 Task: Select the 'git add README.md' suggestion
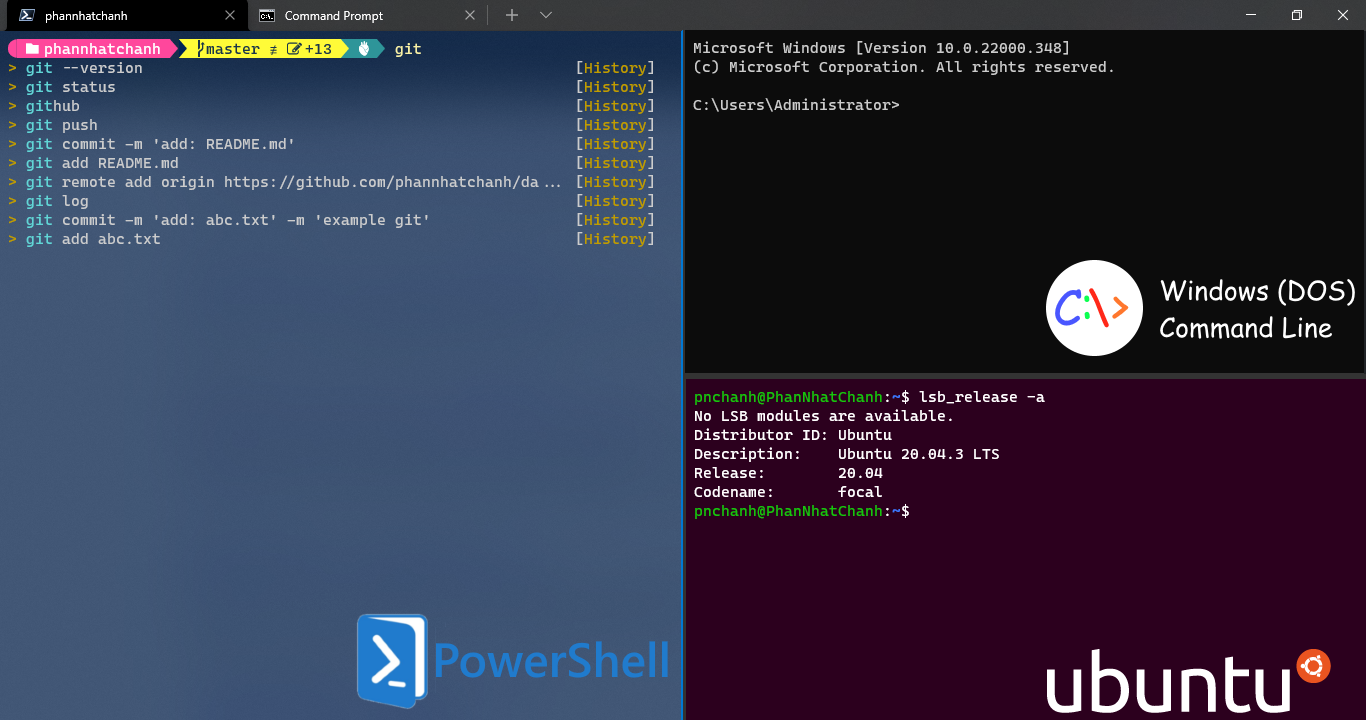click(x=331, y=163)
